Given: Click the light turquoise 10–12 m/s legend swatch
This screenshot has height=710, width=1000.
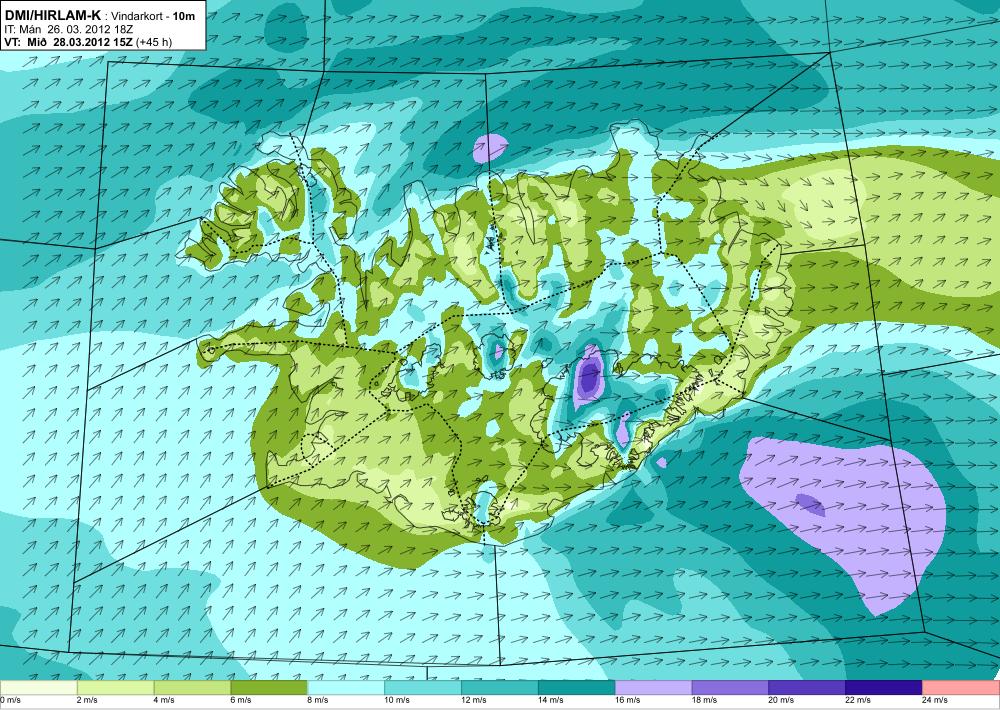Looking at the screenshot, I should (x=423, y=688).
